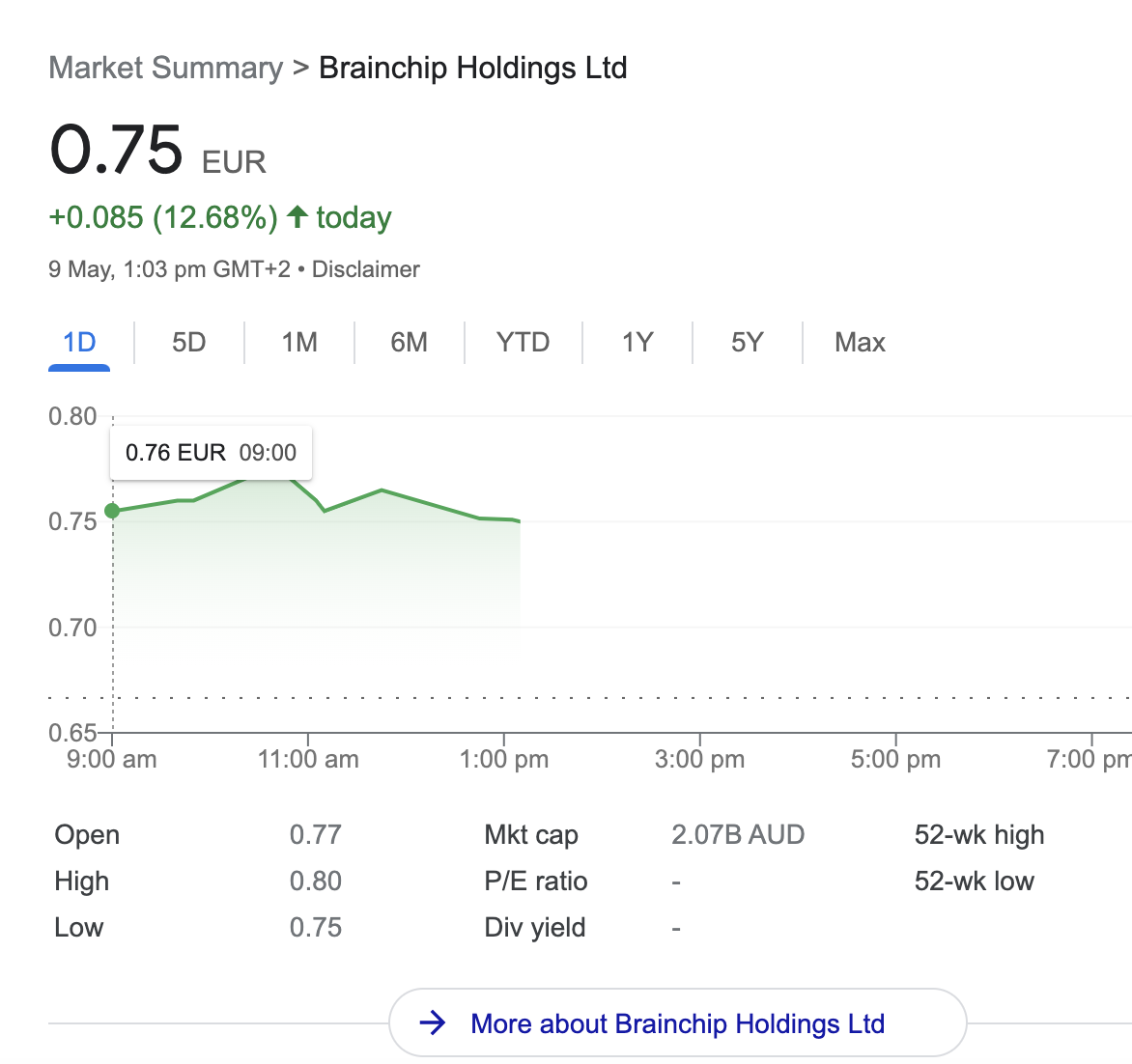Image resolution: width=1132 pixels, height=1064 pixels.
Task: Click the Market Summary breadcrumb link
Action: 165,69
